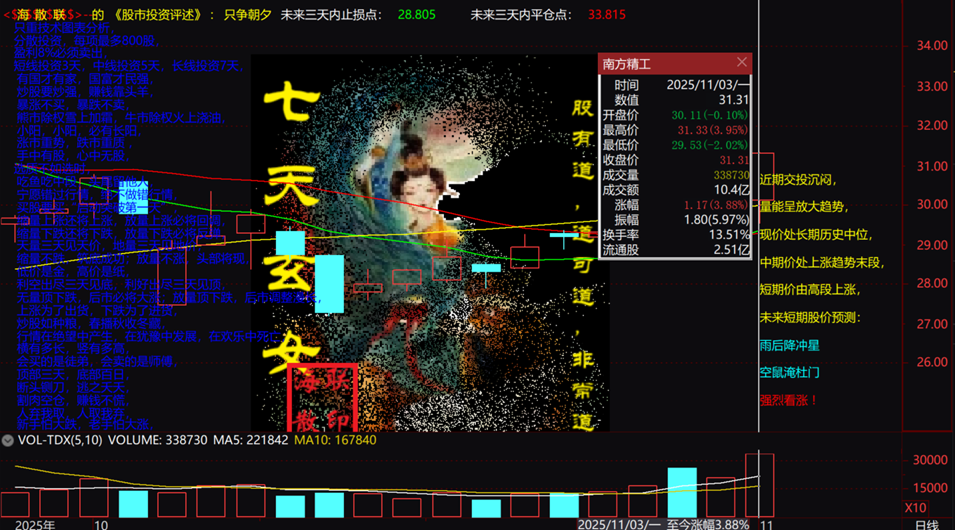Select the 开盘价 30.11 row

(675, 115)
